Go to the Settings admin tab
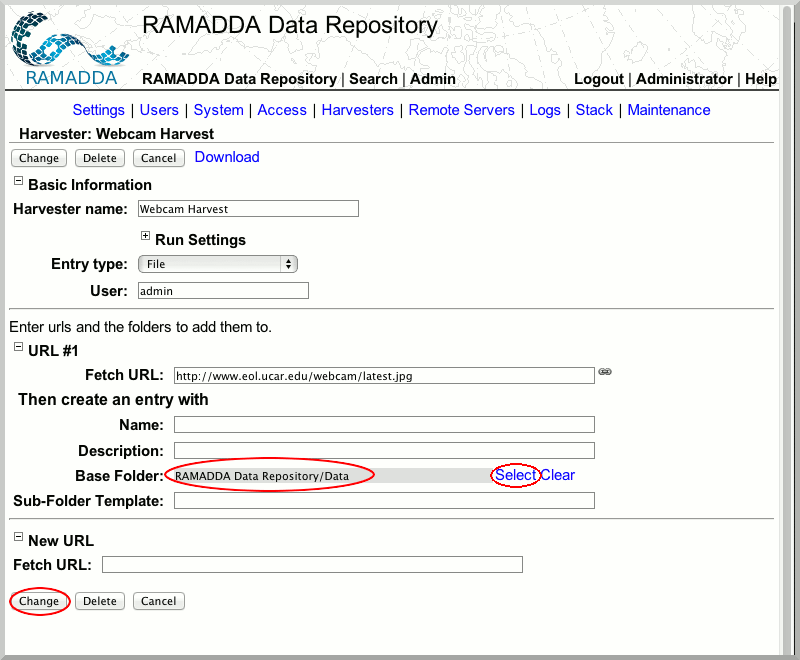 [x=98, y=110]
